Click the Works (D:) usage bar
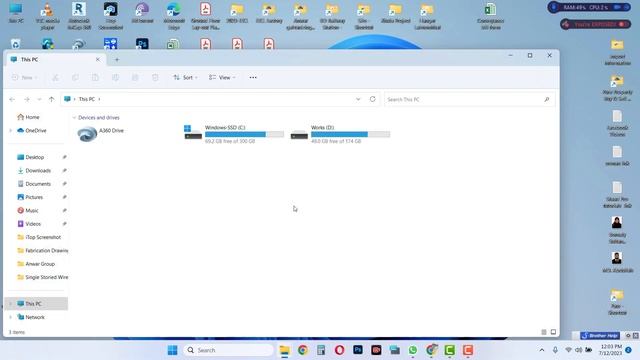The height and width of the screenshot is (360, 640). pos(350,134)
